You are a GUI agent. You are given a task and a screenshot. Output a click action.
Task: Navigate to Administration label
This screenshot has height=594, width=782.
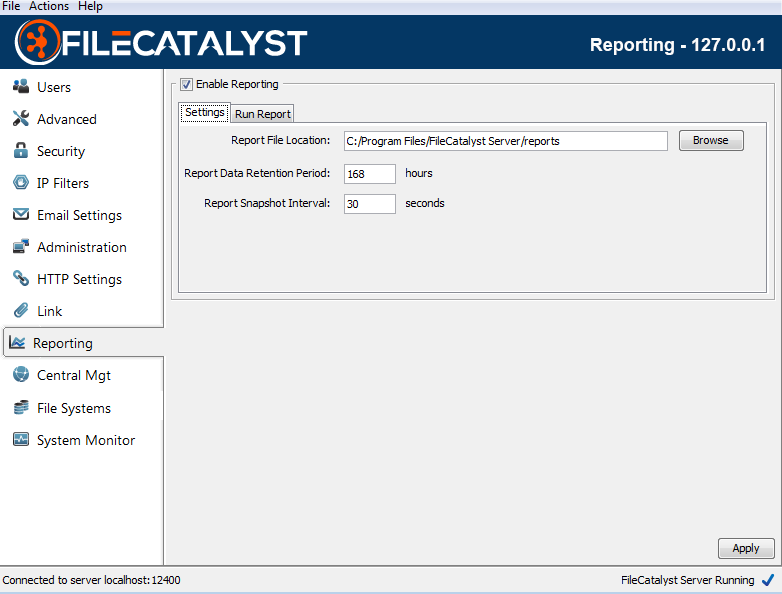click(x=82, y=247)
